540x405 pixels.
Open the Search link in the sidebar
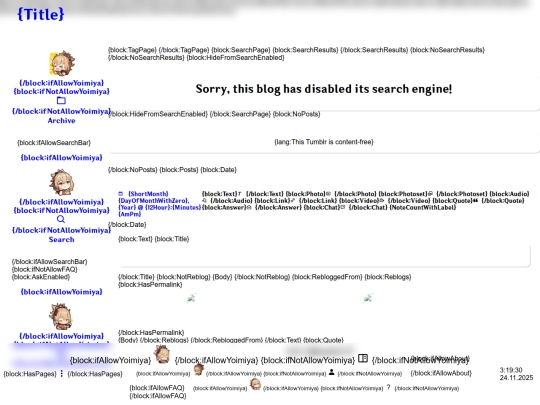click(x=61, y=239)
